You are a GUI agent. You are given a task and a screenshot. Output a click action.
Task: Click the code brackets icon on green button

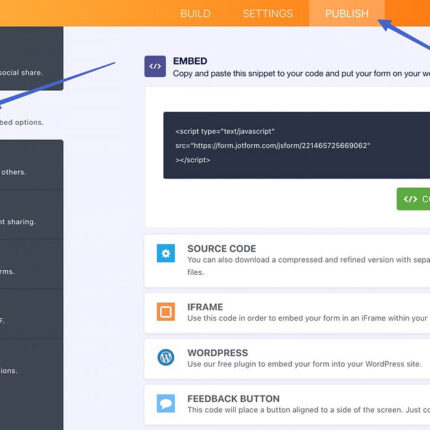click(x=410, y=199)
